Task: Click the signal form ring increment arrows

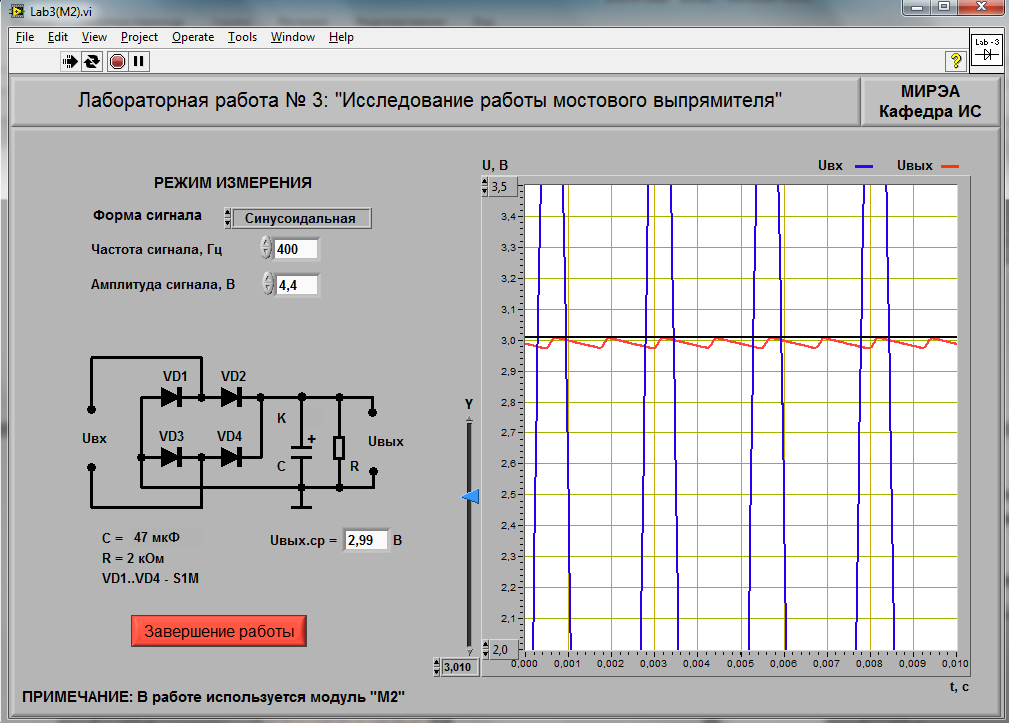Action: point(227,218)
